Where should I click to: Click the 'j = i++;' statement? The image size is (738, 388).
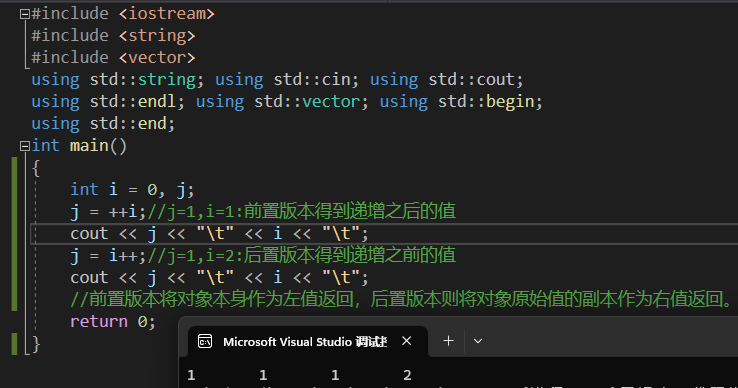108,256
